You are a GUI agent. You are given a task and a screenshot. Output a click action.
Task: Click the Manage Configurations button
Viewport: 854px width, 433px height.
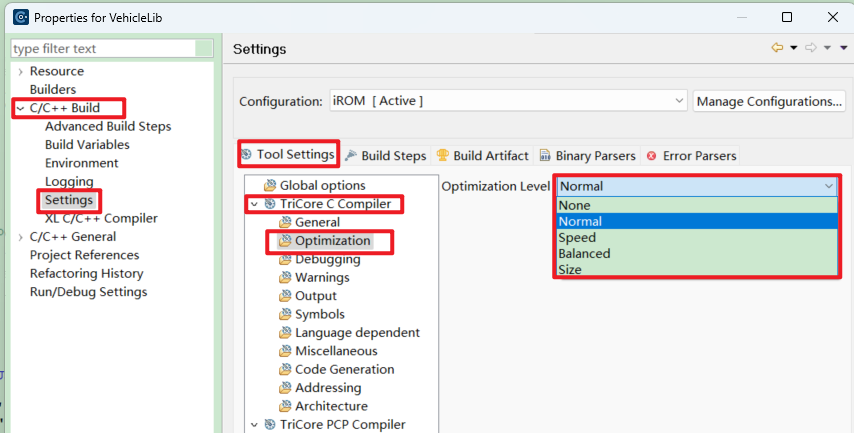[x=769, y=101]
